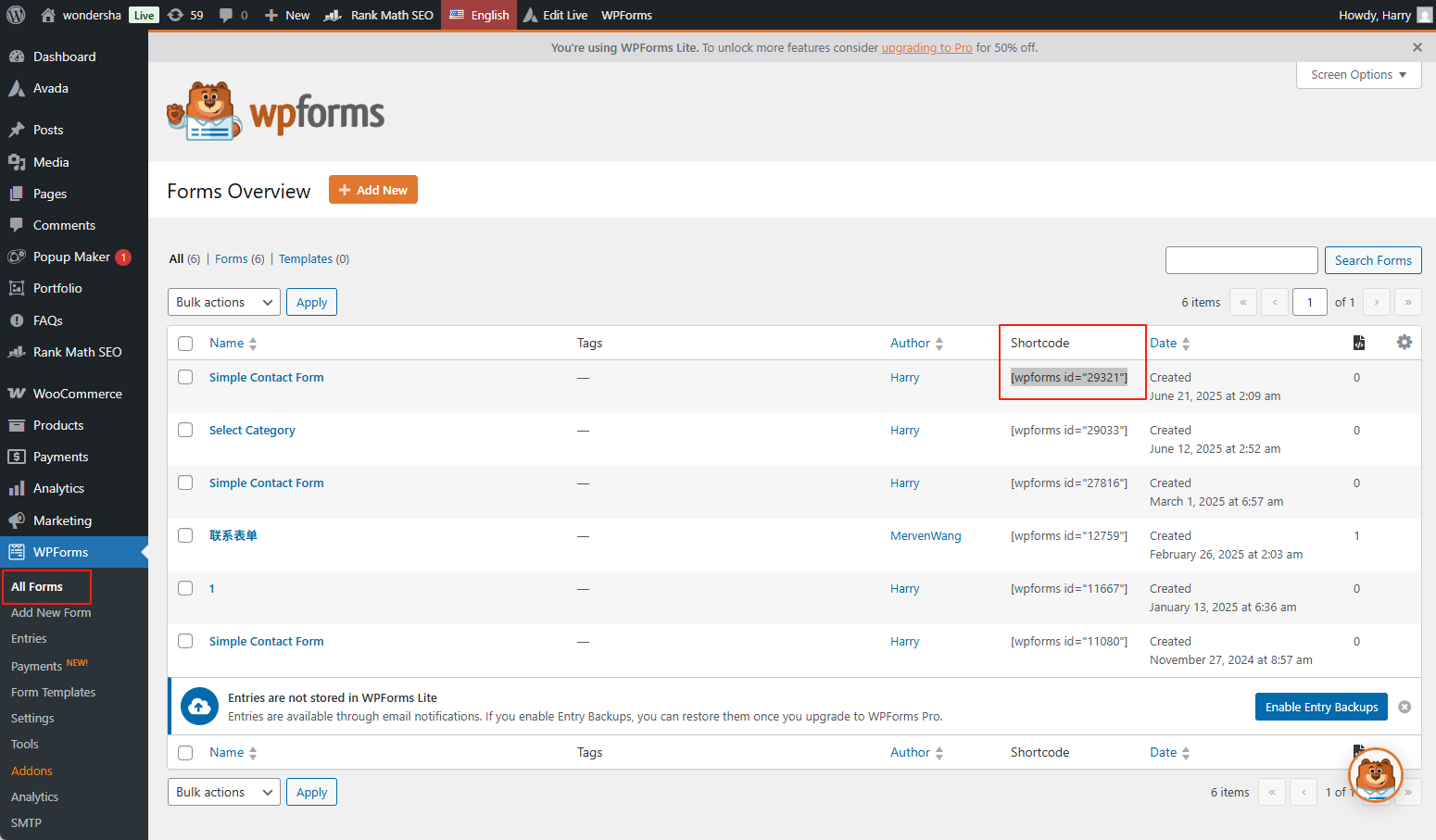The width and height of the screenshot is (1436, 840).
Task: Click the WordPress logo in the top bar
Action: point(15,15)
